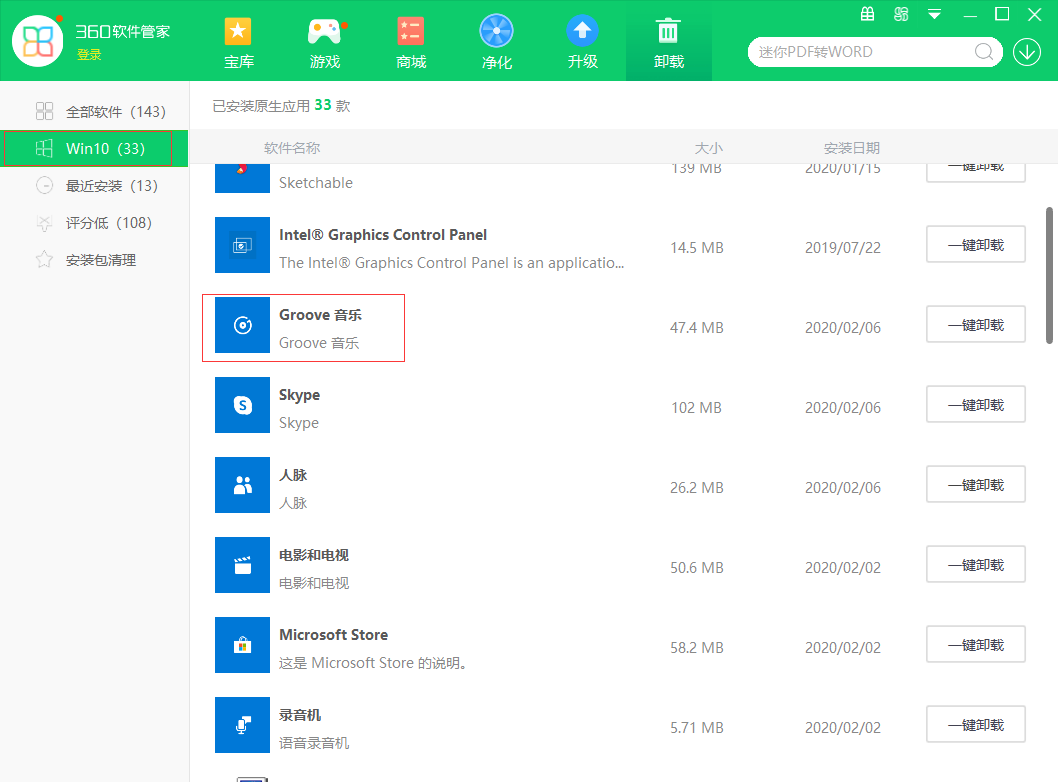Uninstall Skype with 一键卸载

[x=976, y=404]
